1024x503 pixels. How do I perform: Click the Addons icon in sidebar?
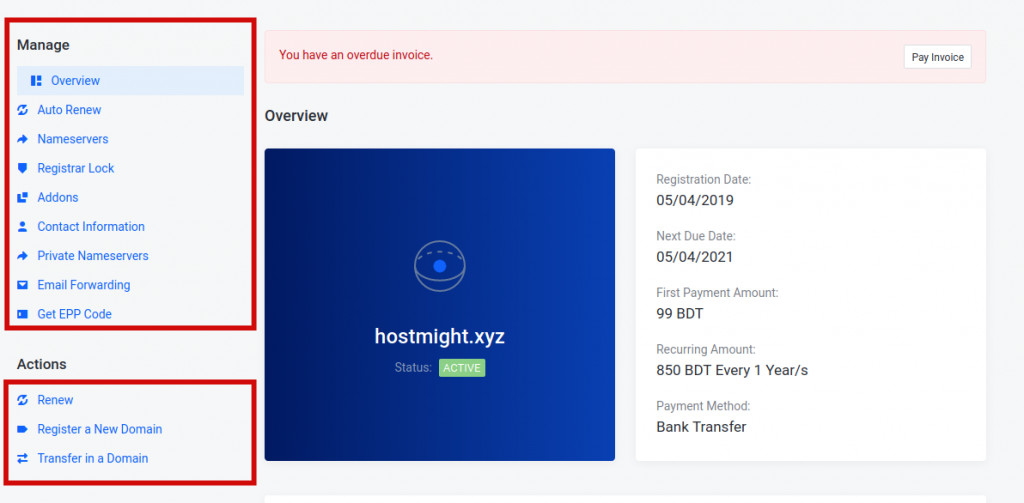point(23,197)
